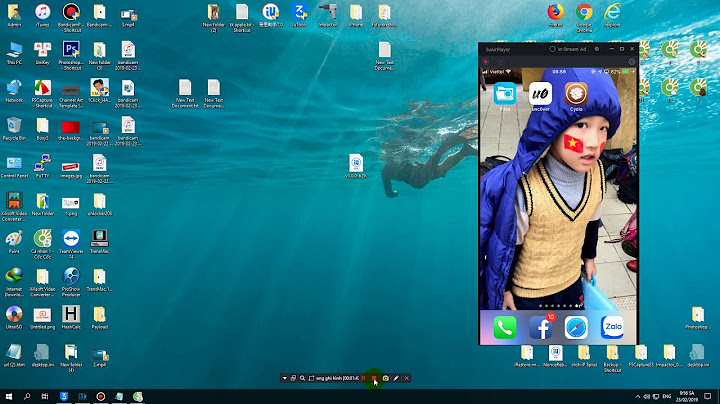Switch the ENG input language indicator

[667, 396]
